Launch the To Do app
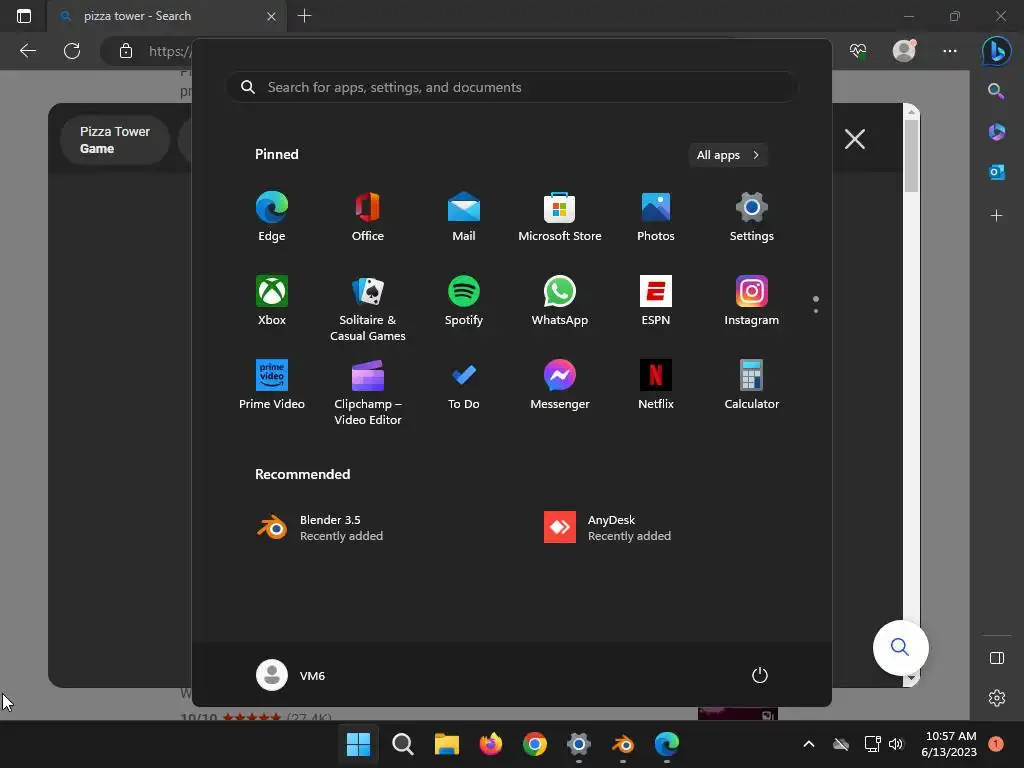 click(464, 385)
